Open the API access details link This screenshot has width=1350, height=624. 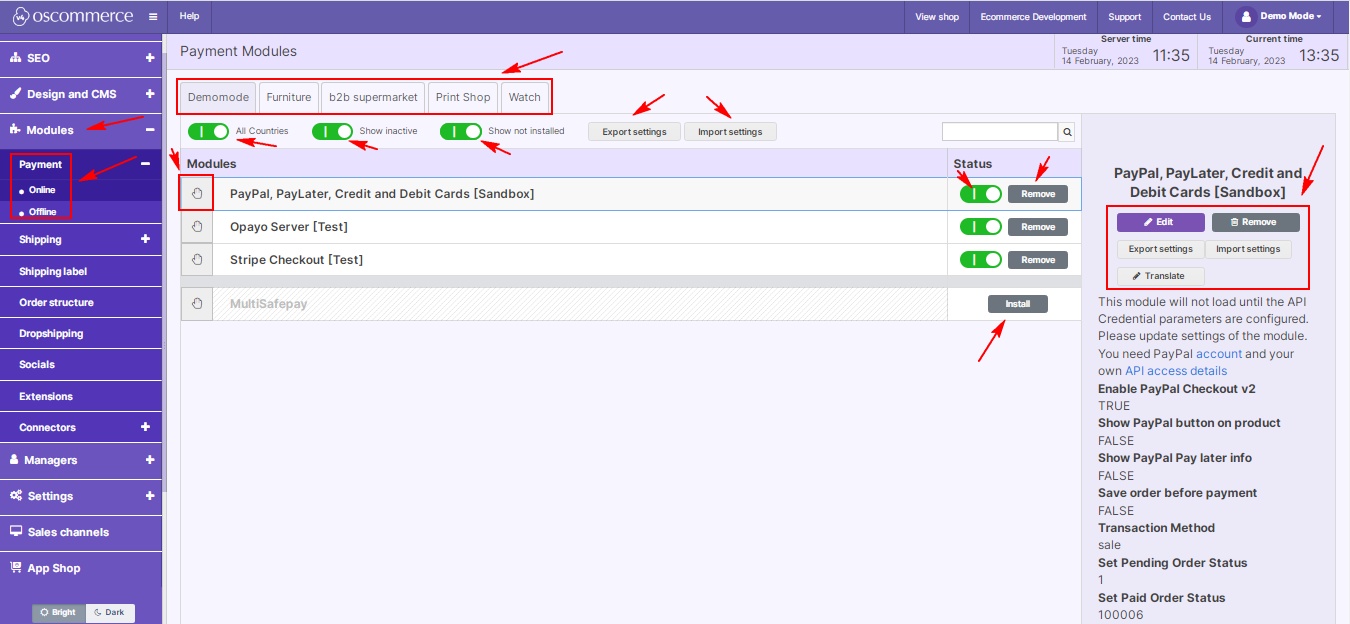[1176, 371]
